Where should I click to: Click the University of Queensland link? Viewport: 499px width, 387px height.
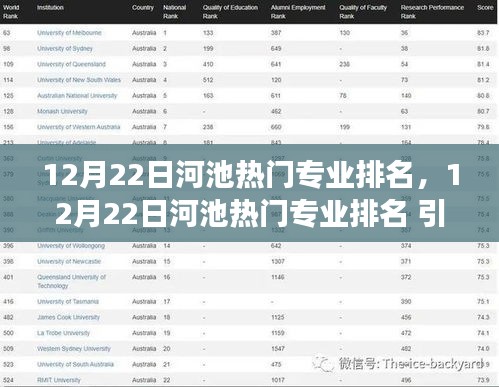tap(71, 64)
